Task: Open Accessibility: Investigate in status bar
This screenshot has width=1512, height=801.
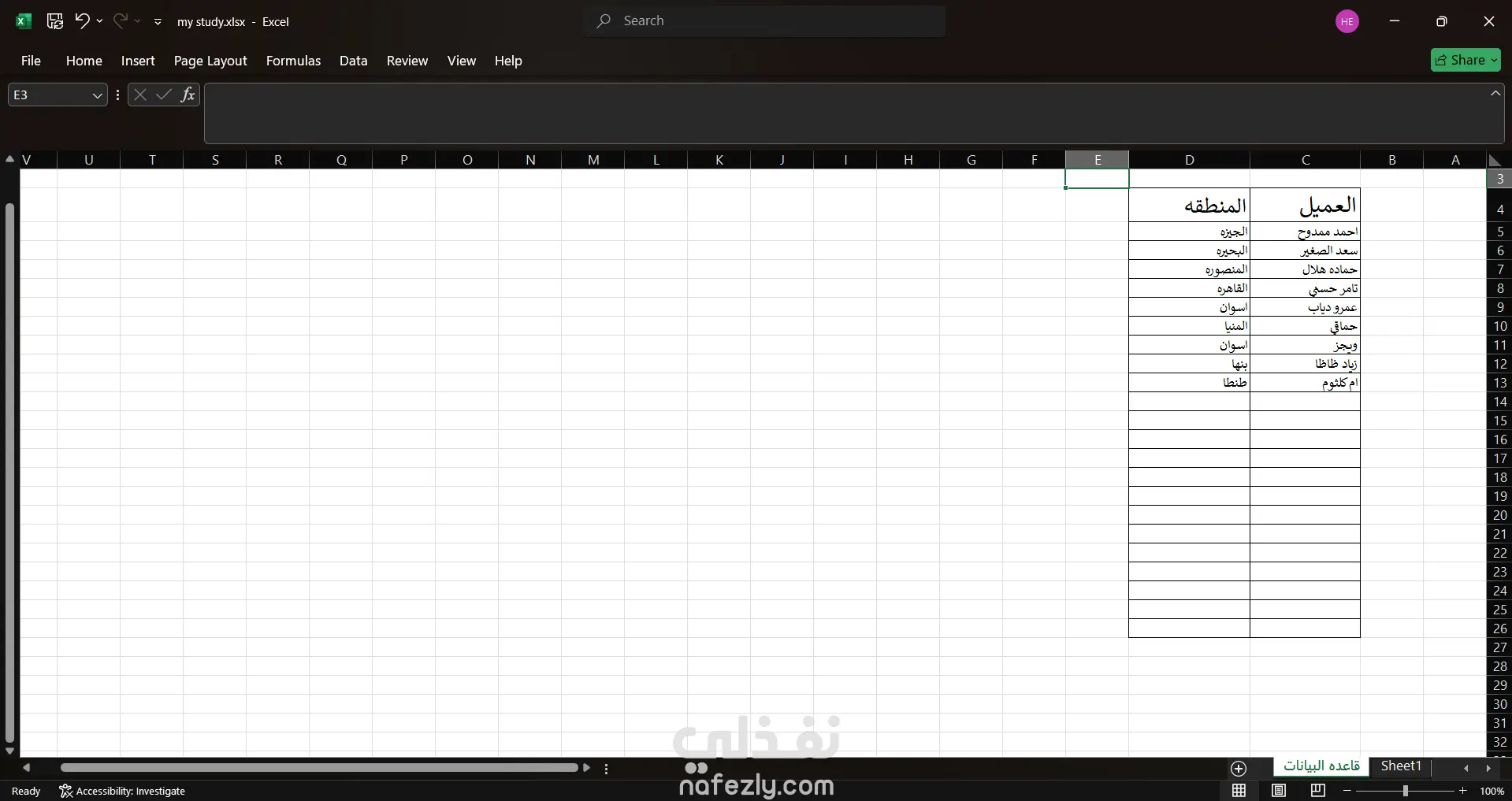Action: pos(123,791)
